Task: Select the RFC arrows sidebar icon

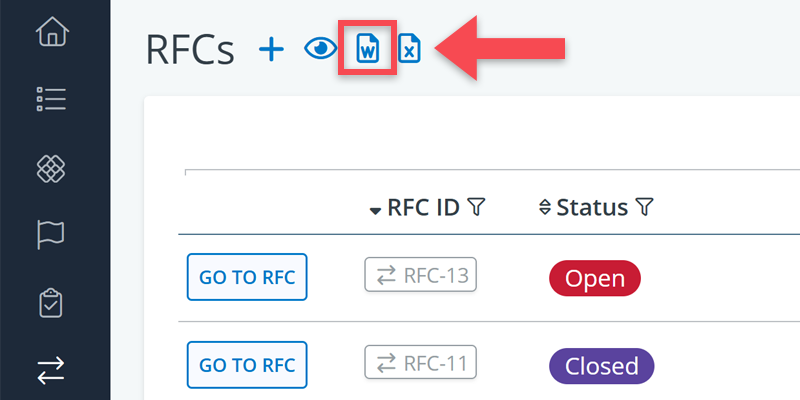Action: click(51, 370)
